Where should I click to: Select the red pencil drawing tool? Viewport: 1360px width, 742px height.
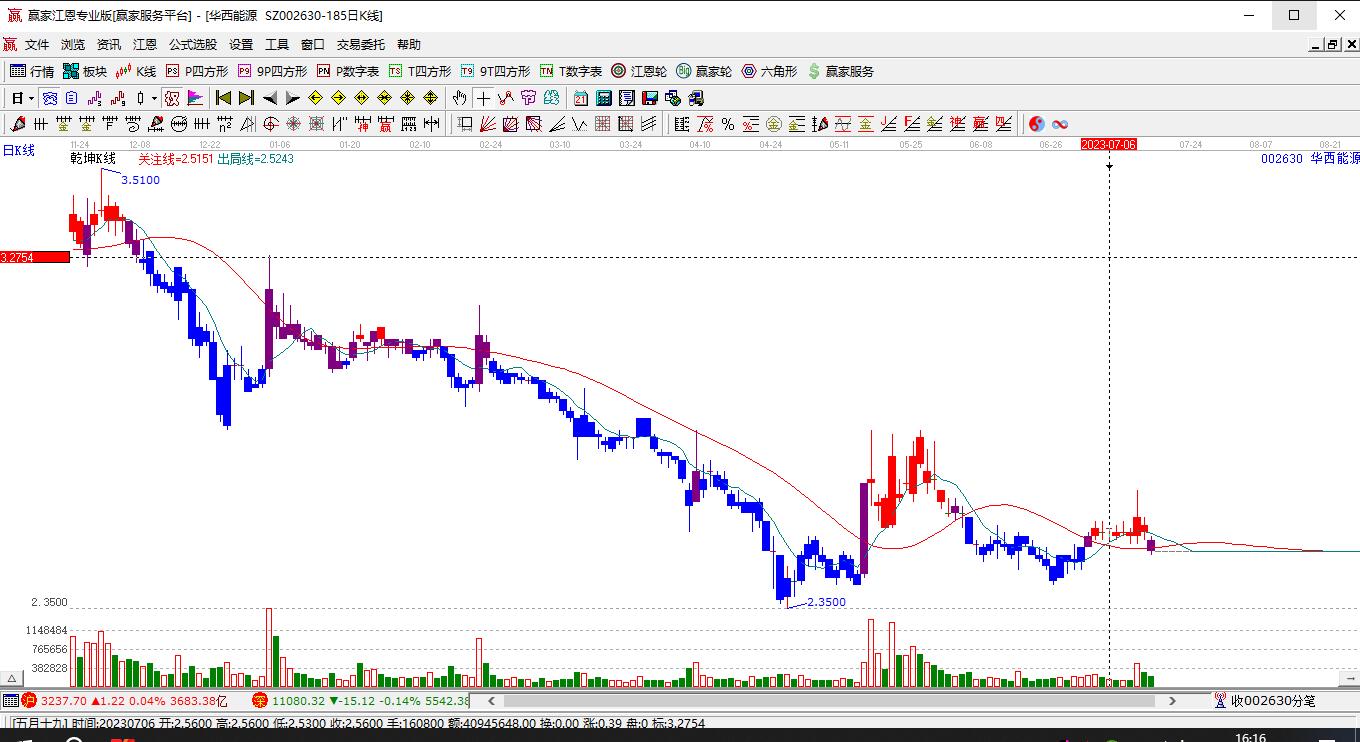[x=17, y=124]
